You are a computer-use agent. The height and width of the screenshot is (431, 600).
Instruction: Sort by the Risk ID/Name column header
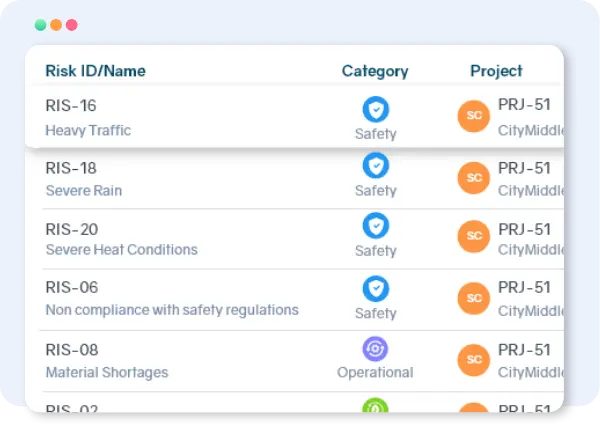[95, 71]
